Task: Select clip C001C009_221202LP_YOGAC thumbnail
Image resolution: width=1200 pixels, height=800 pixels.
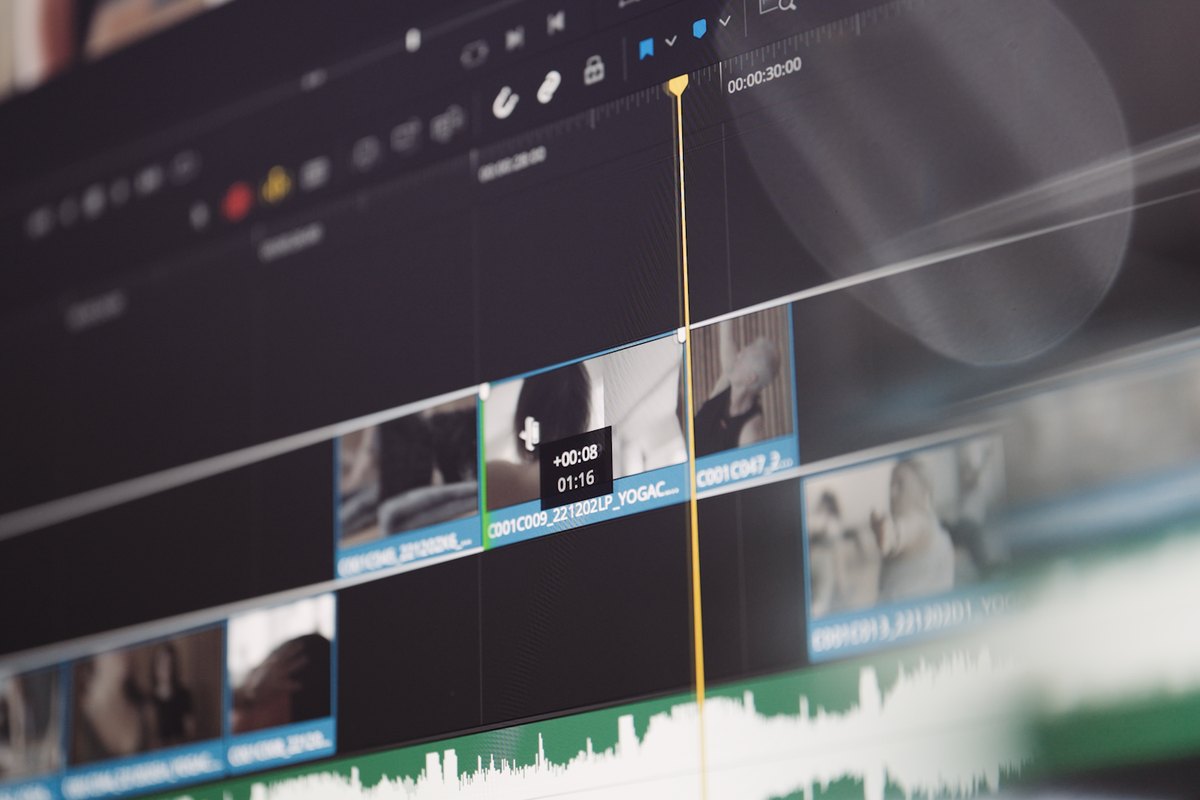Action: pyautogui.click(x=584, y=422)
